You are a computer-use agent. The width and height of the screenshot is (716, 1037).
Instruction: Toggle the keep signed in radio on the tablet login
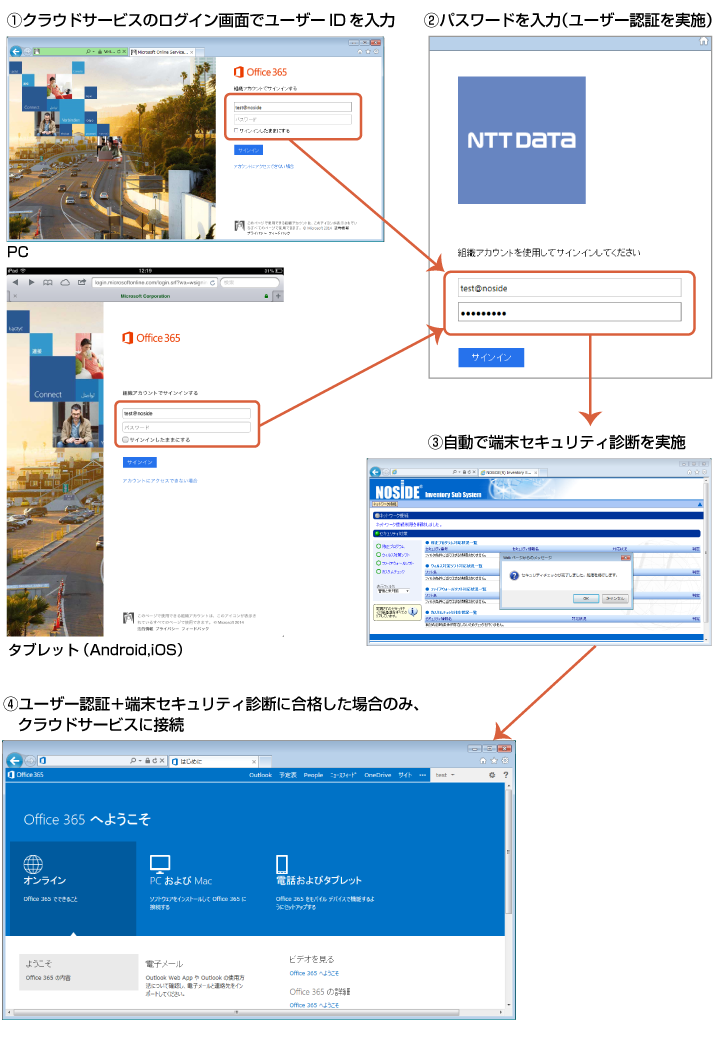click(126, 439)
